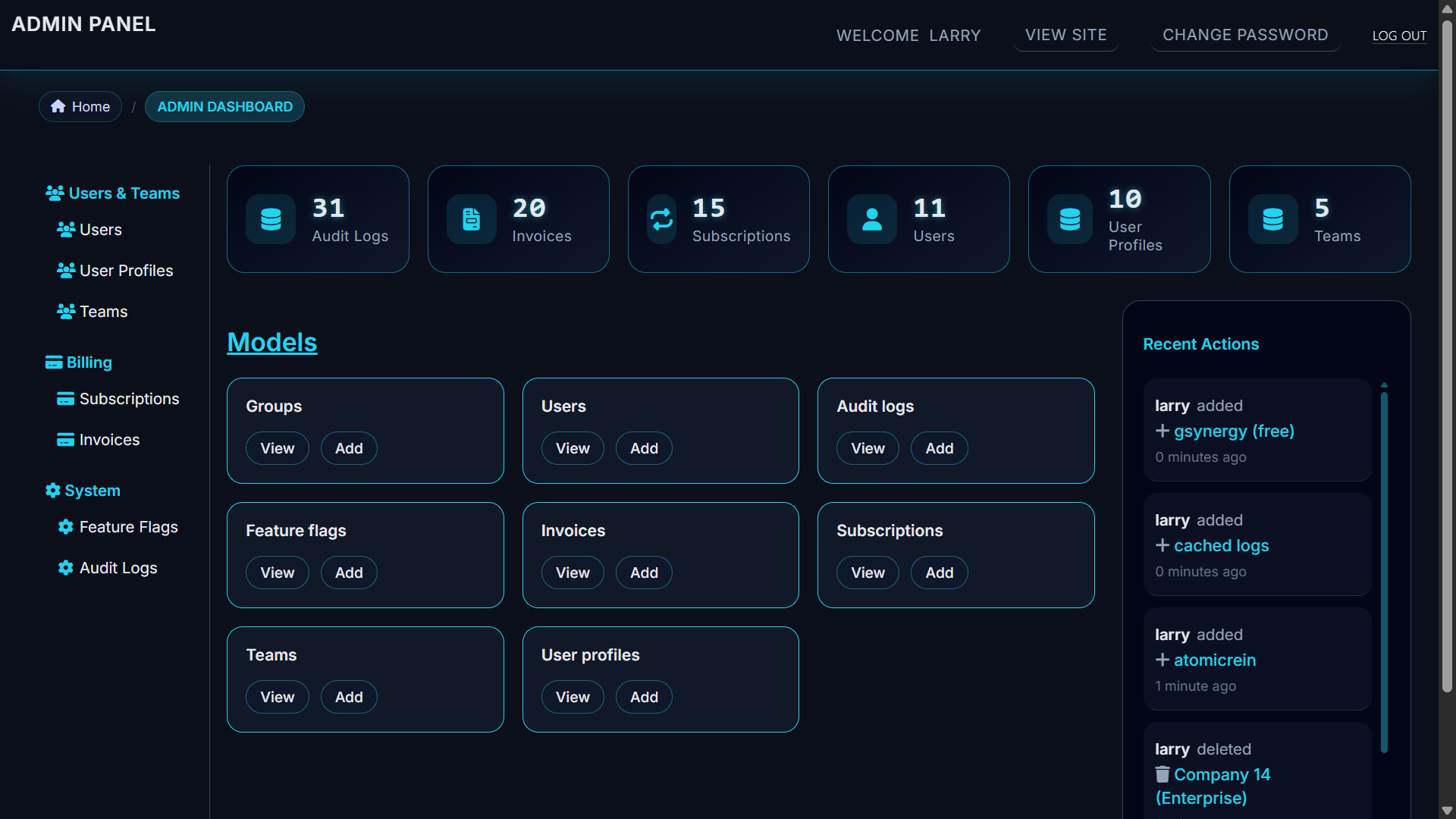The image size is (1456, 819).
Task: Add a new Invoice from Models
Action: pos(644,573)
